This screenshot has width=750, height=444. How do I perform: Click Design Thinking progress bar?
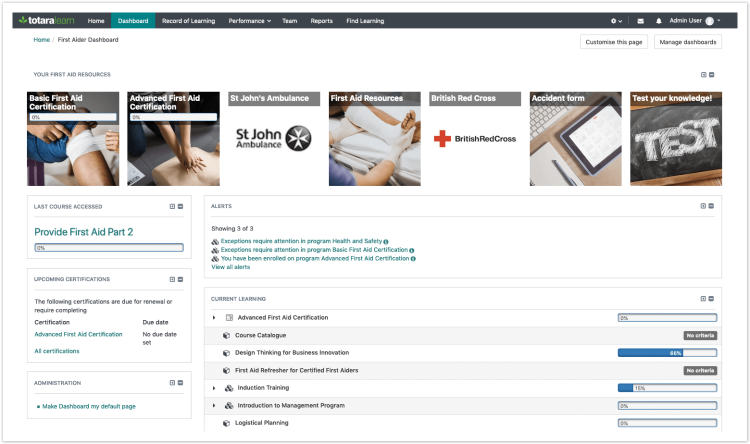(x=667, y=353)
